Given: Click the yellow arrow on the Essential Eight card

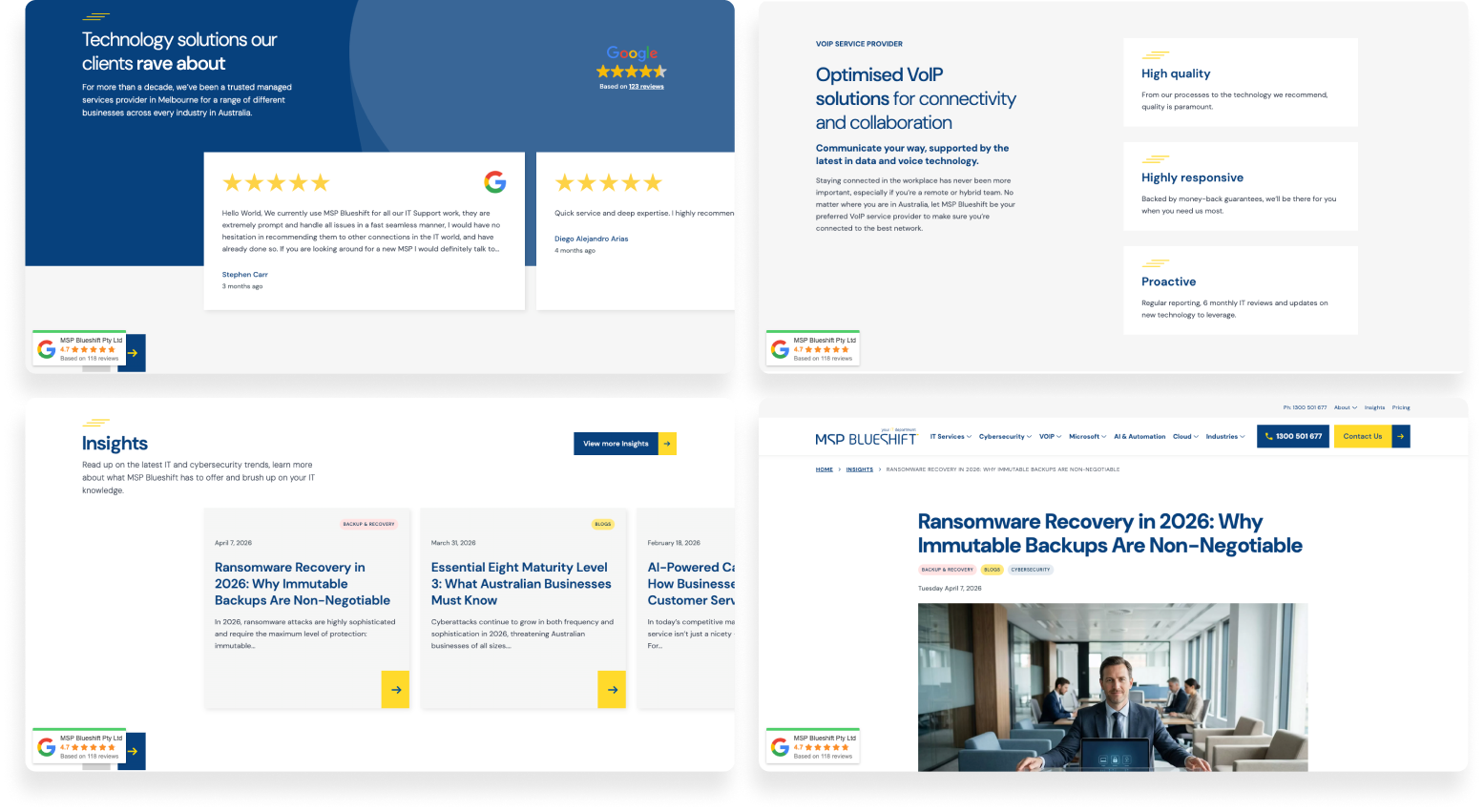Looking at the screenshot, I should point(612,689).
